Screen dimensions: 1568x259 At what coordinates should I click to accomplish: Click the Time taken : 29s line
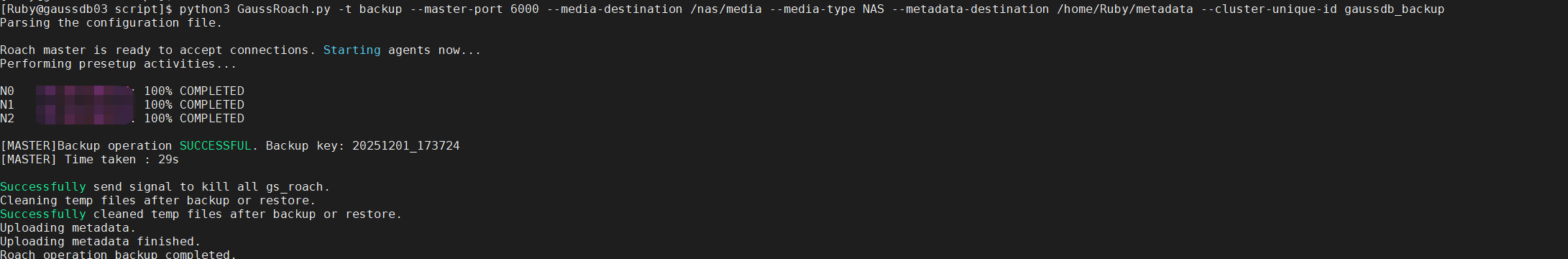tap(89, 160)
